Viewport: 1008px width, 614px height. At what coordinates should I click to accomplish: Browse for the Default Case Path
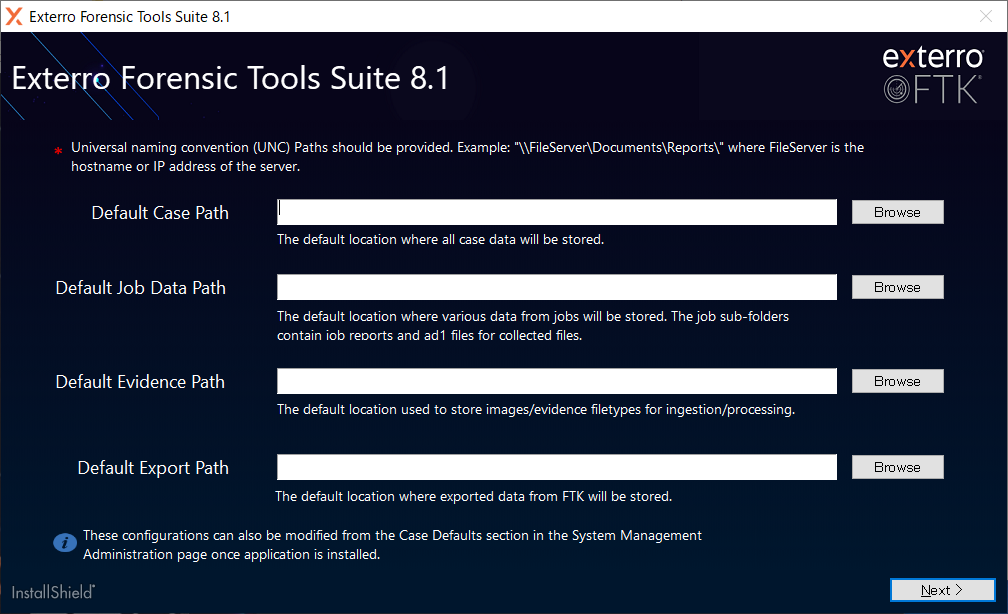point(897,212)
